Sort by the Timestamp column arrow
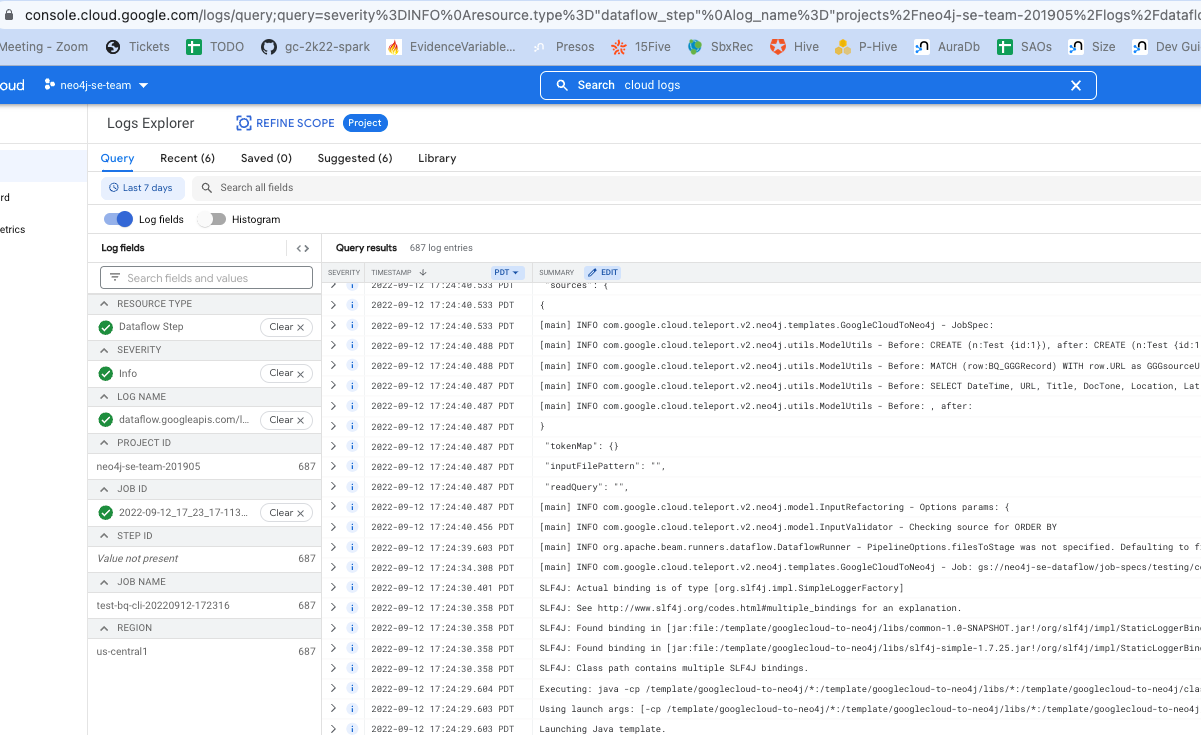The image size is (1201, 735). tap(423, 272)
